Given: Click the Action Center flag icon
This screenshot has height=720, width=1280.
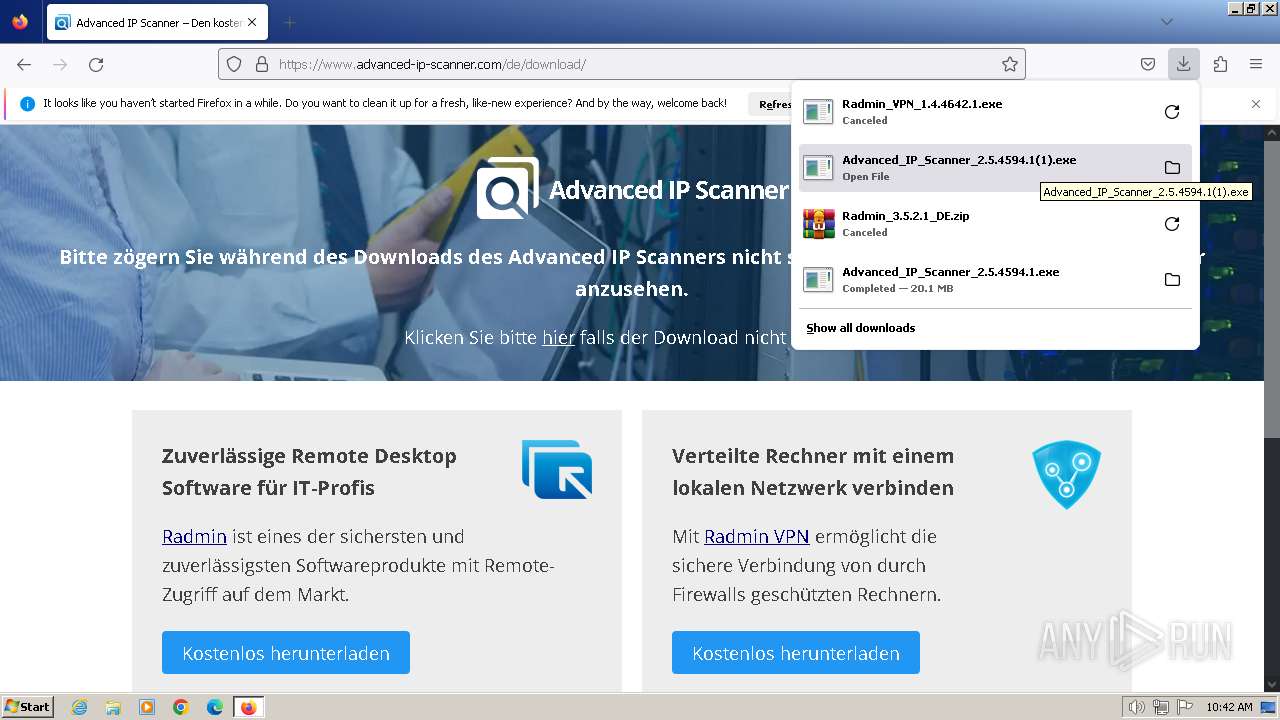Looking at the screenshot, I should 1185,707.
